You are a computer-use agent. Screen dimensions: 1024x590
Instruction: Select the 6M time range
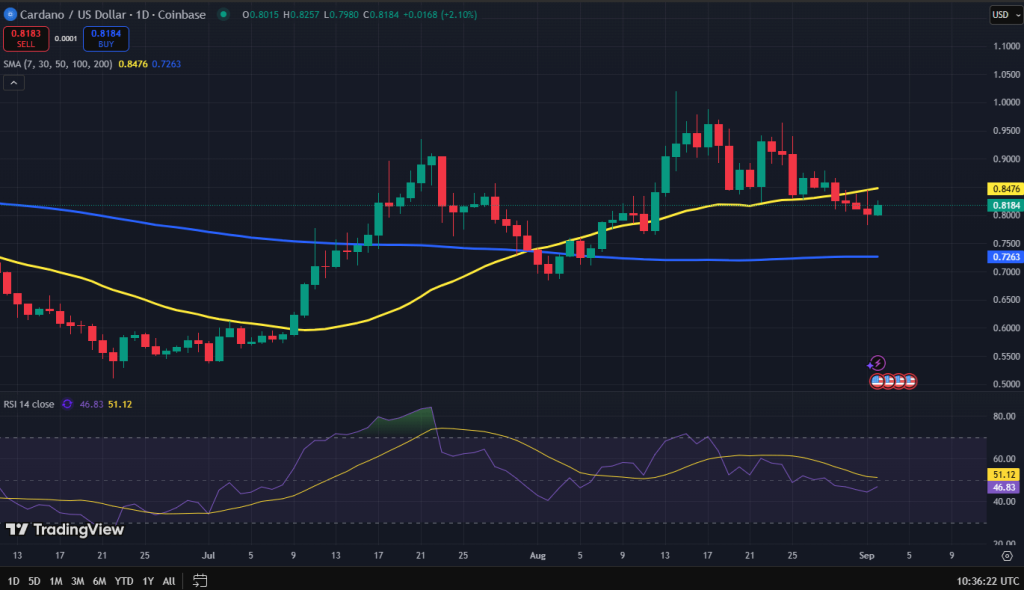[99, 581]
